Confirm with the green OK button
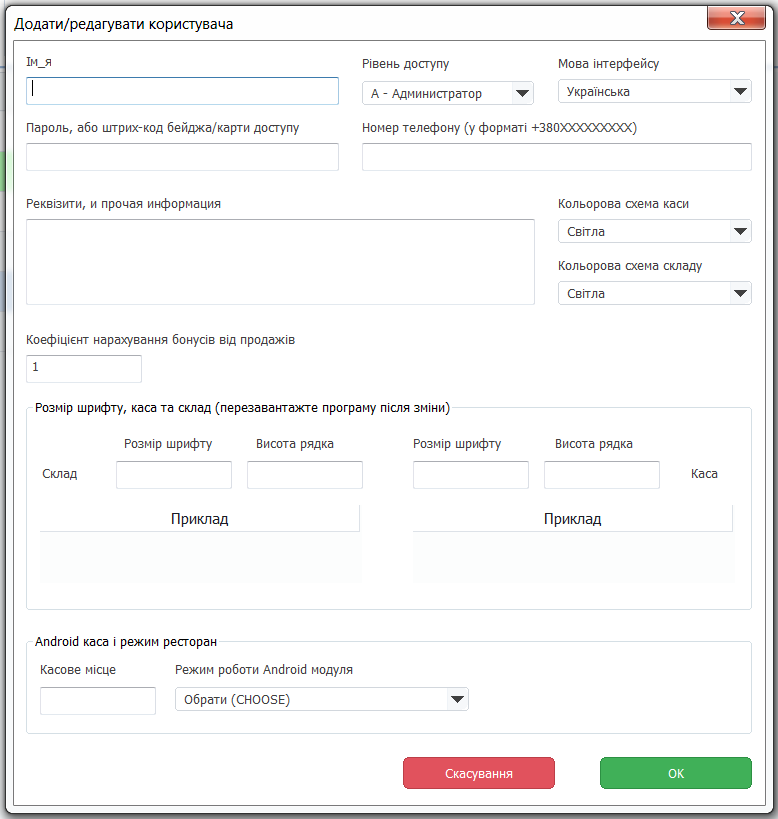The height and width of the screenshot is (819, 778). 676,773
